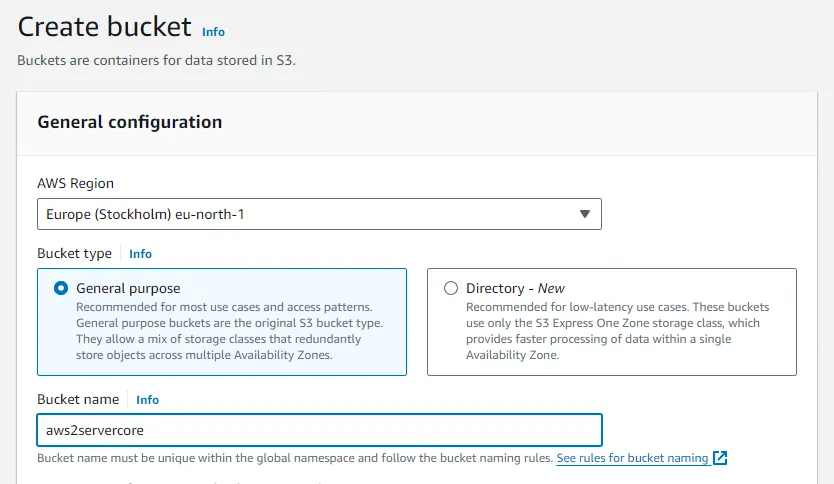Image resolution: width=834 pixels, height=484 pixels.
Task: Click the Bucket type field label
Action: click(74, 254)
